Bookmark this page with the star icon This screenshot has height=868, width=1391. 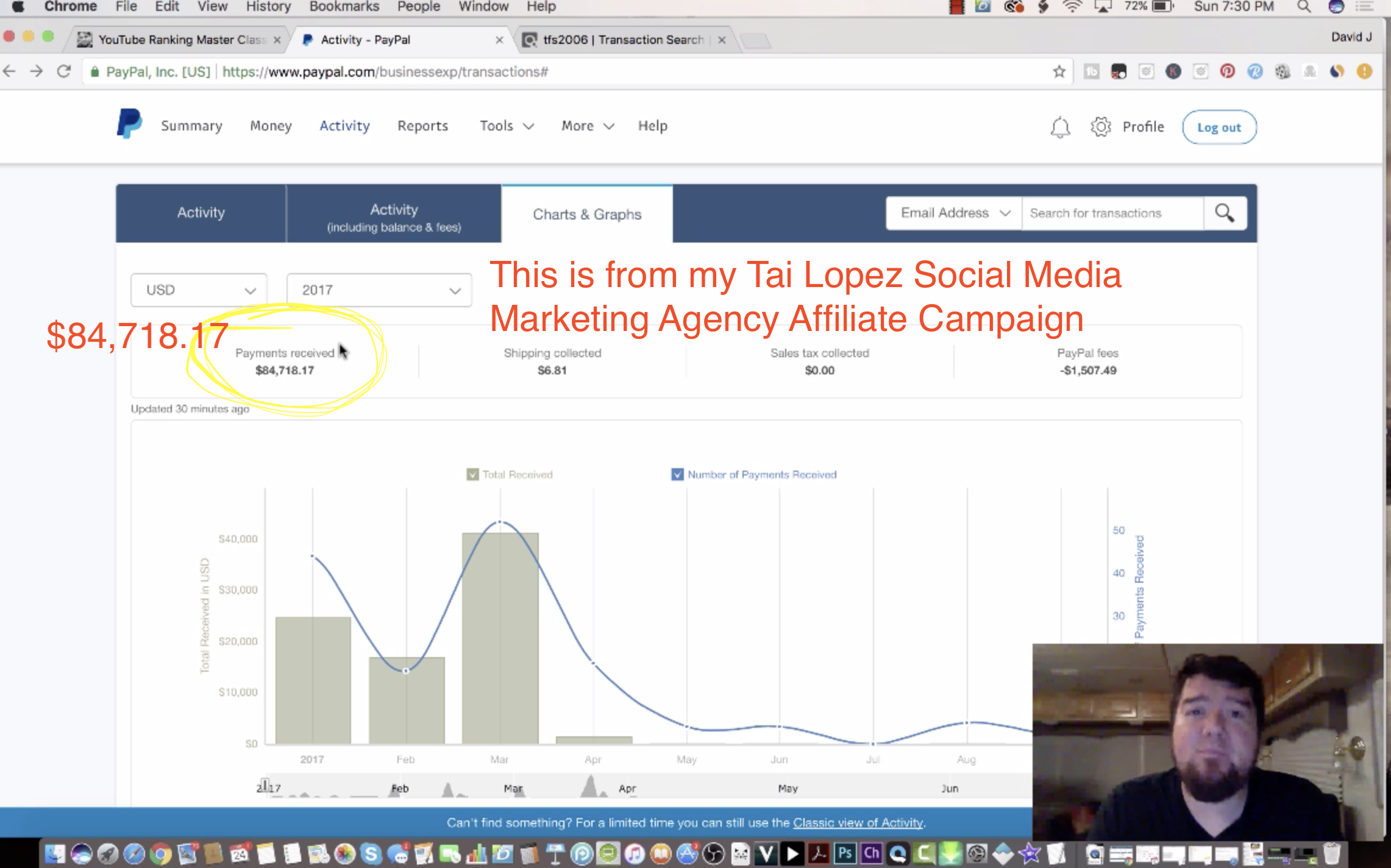[1059, 72]
